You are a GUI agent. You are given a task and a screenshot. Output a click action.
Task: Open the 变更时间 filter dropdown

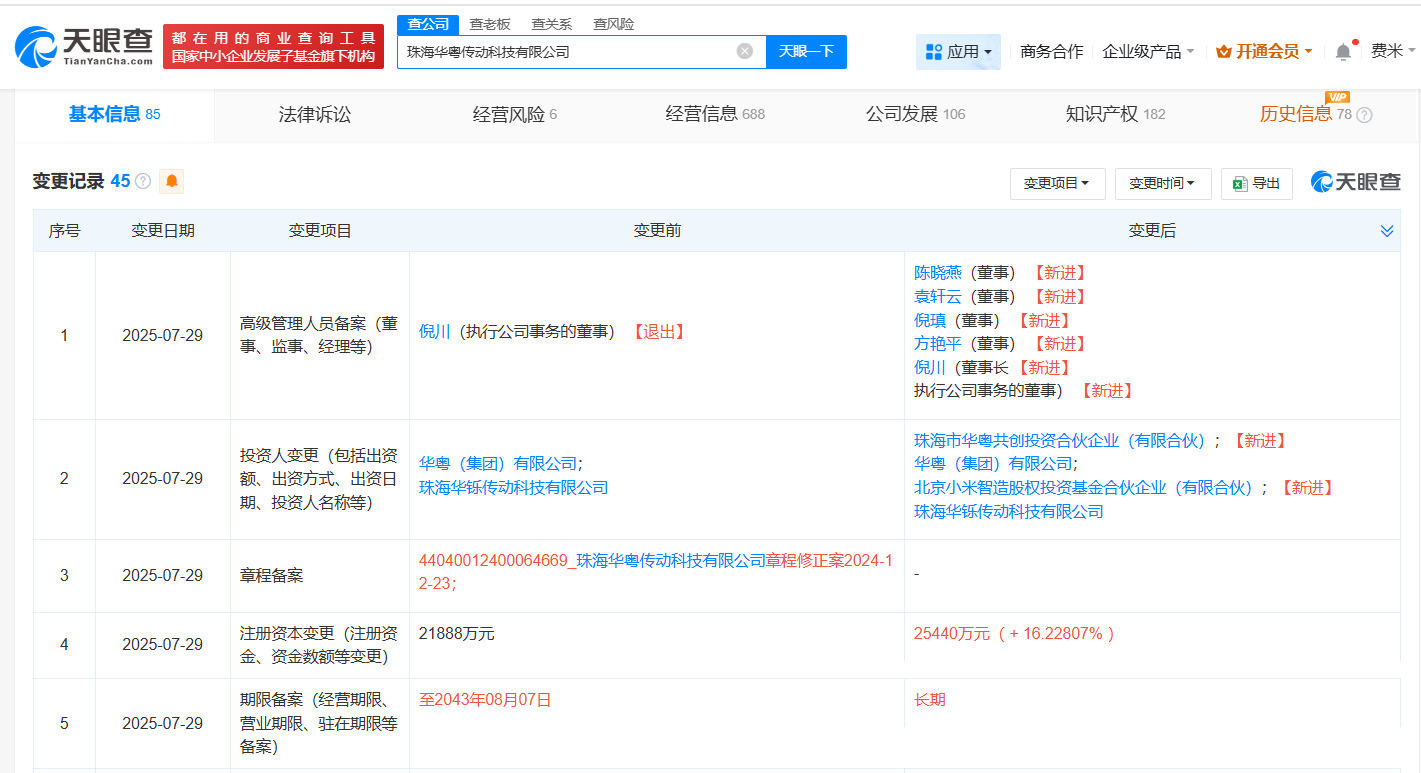tap(1163, 184)
